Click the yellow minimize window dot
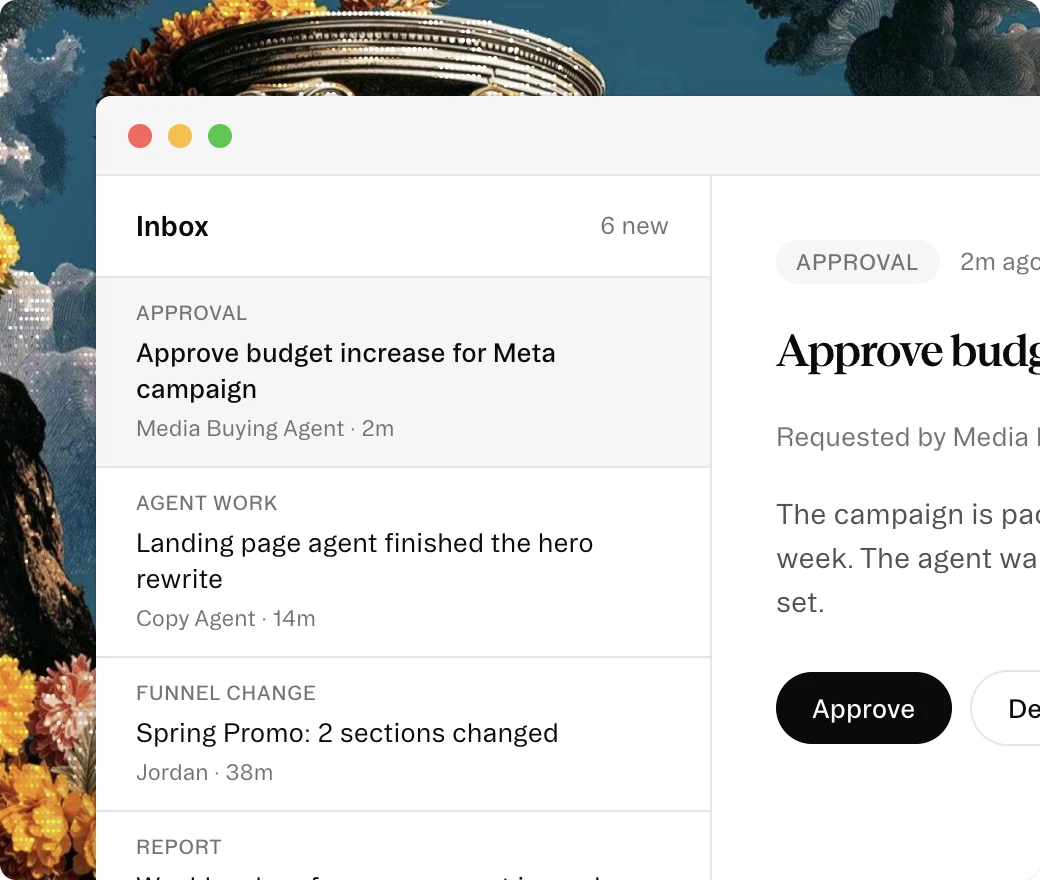 point(180,136)
